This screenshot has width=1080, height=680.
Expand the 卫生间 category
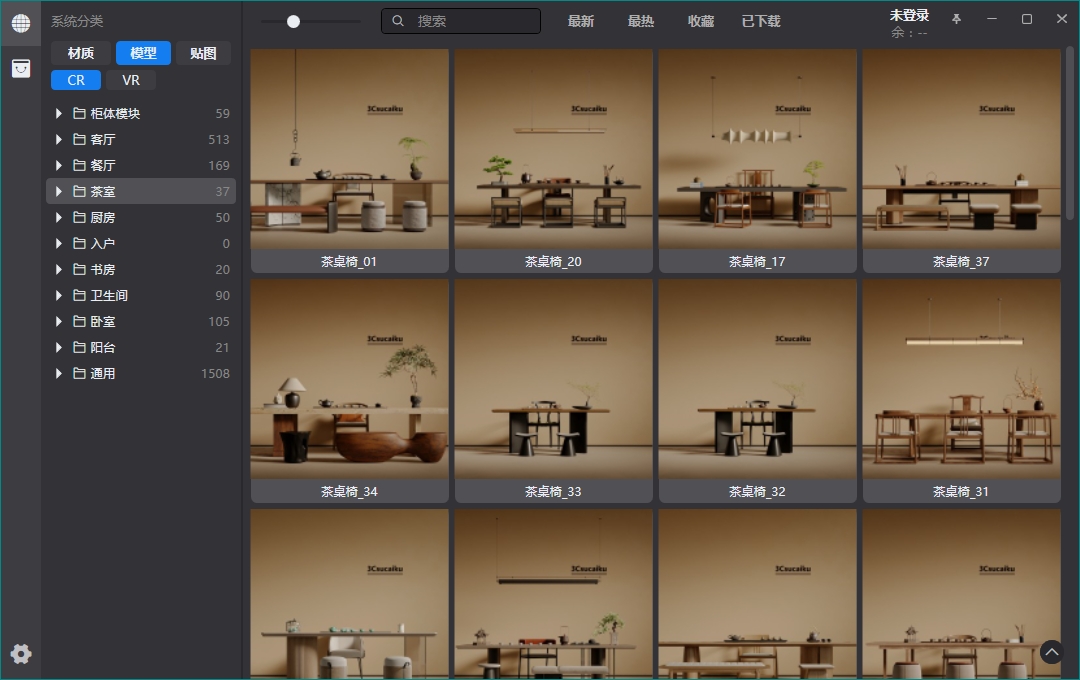tap(59, 296)
